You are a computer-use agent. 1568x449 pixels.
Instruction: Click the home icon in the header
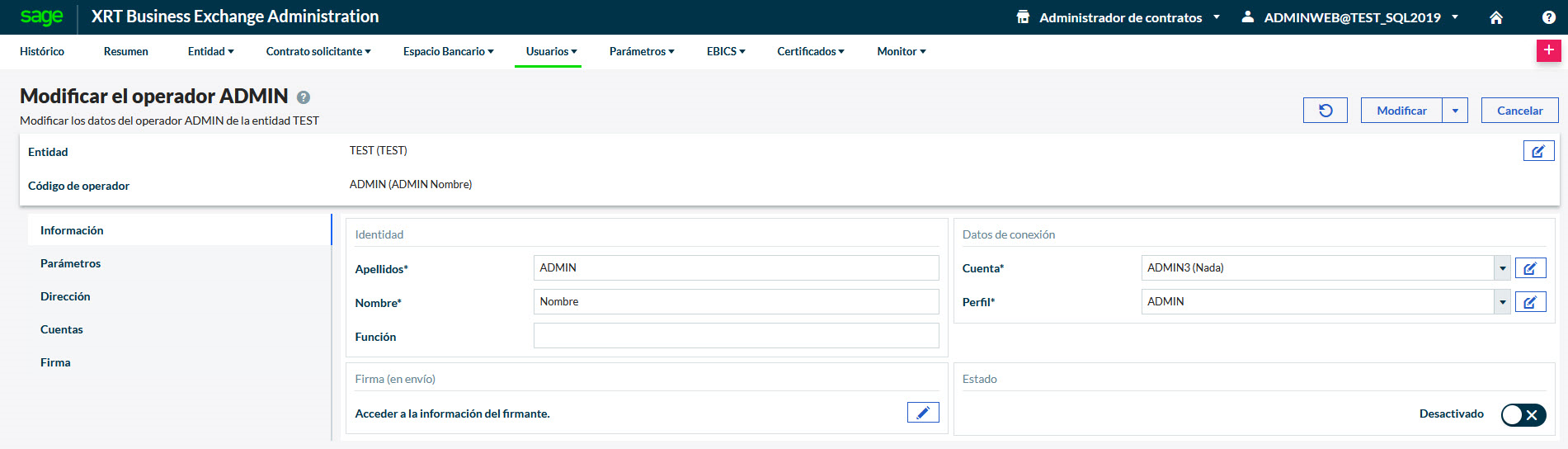point(1495,17)
